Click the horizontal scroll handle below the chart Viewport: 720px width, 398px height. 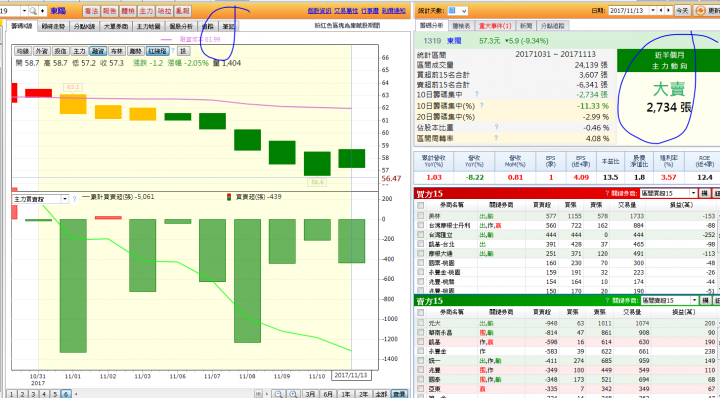(259, 394)
